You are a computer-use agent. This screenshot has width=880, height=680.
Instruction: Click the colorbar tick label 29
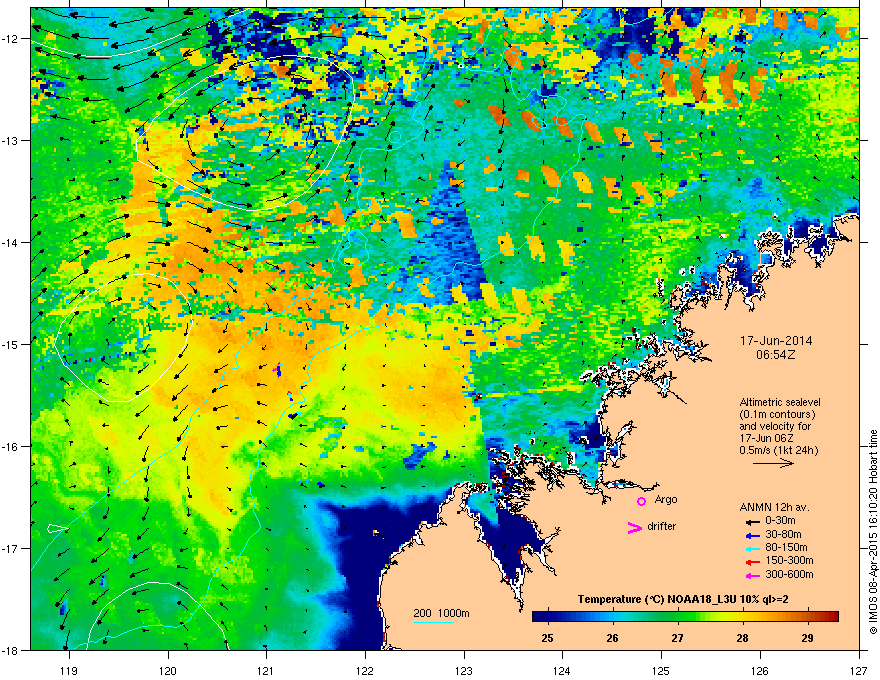point(808,638)
